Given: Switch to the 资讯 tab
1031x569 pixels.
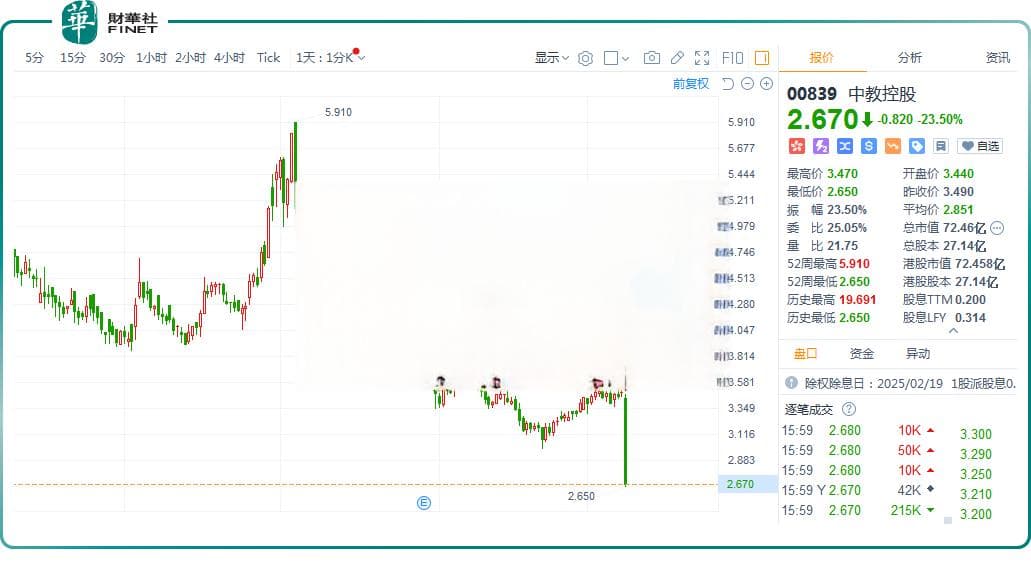Looking at the screenshot, I should [x=997, y=58].
